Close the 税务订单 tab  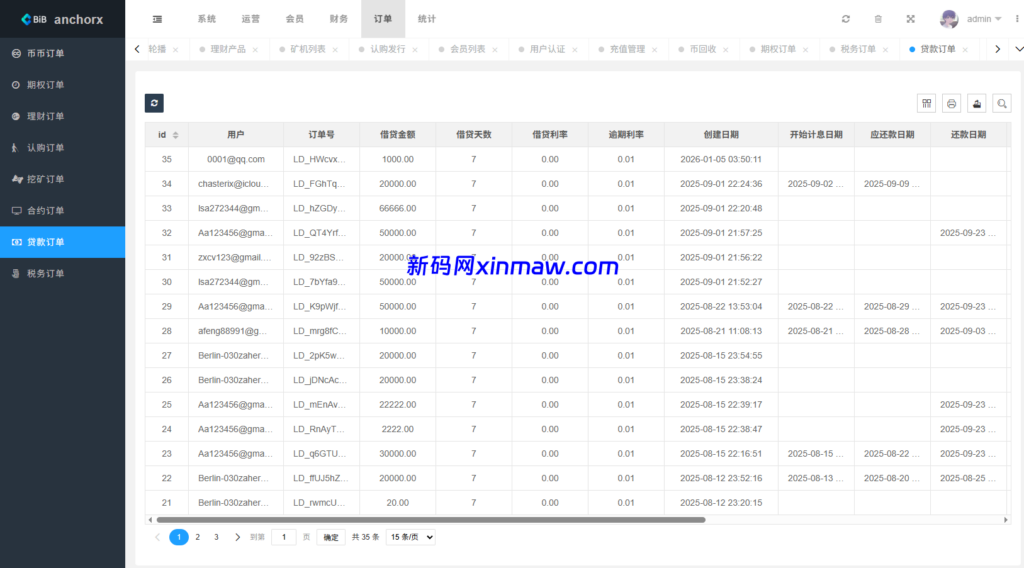pyautogui.click(x=886, y=50)
